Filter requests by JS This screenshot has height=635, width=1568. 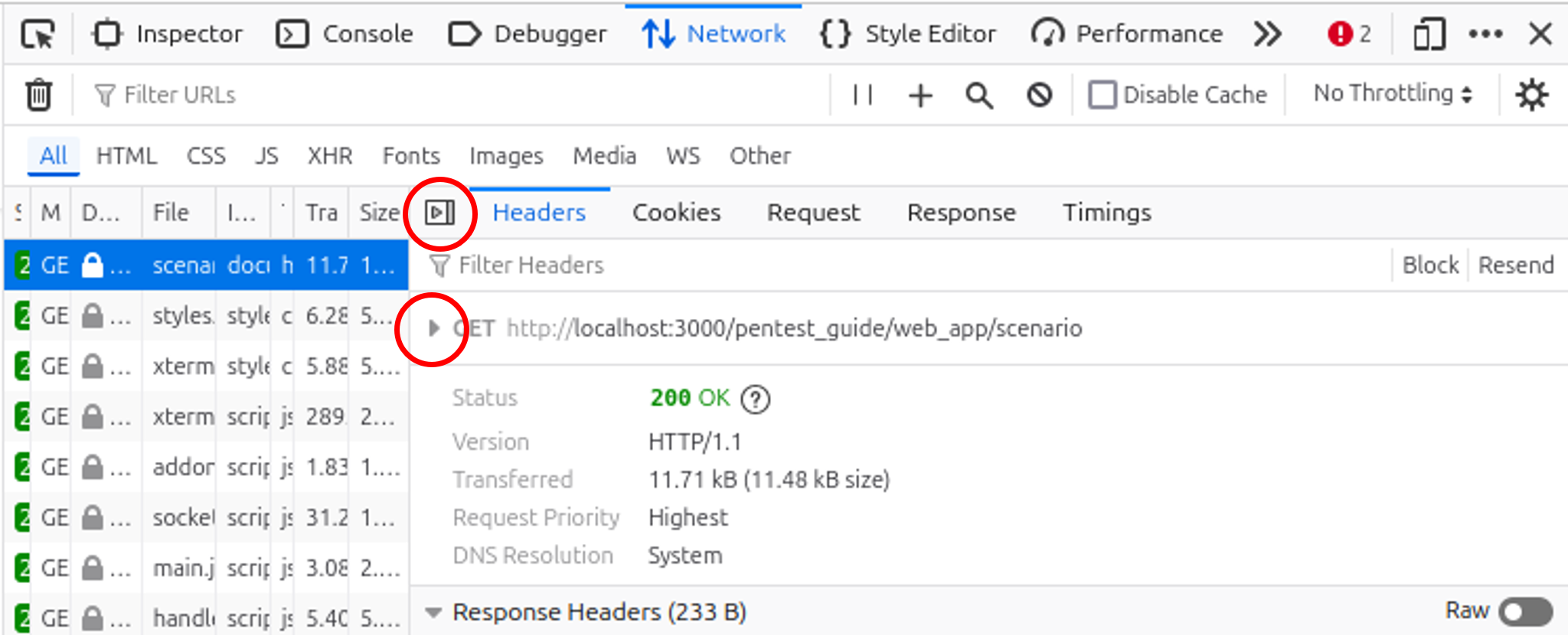tap(266, 155)
